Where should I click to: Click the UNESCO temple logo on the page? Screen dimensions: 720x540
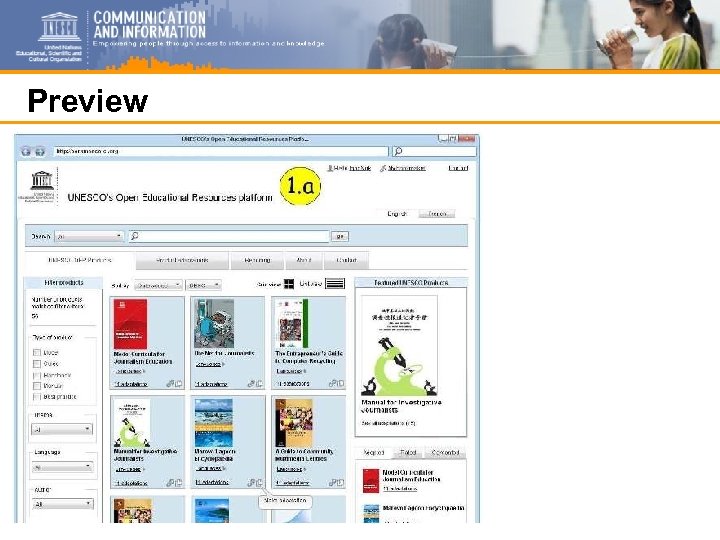(x=41, y=180)
